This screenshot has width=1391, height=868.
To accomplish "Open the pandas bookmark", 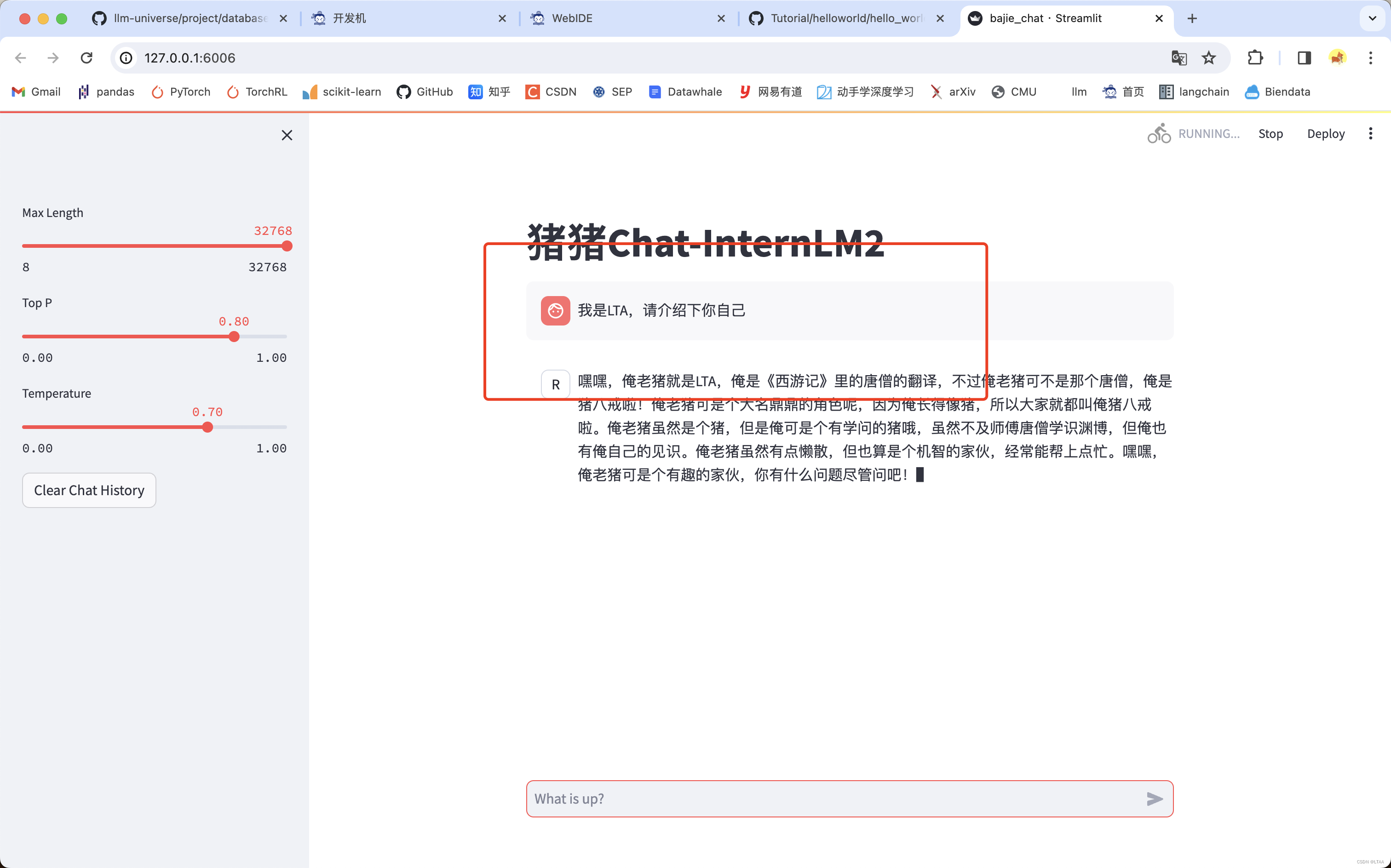I will pos(106,92).
